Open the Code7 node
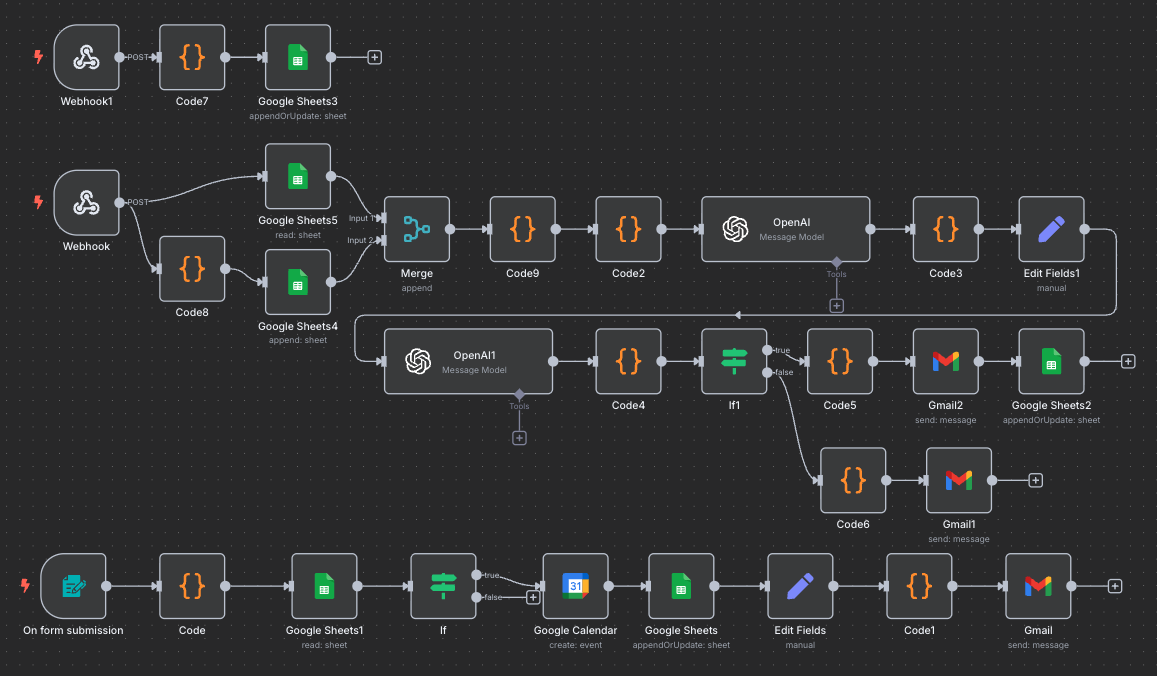Screen dimensions: 1157x676 click(x=192, y=58)
